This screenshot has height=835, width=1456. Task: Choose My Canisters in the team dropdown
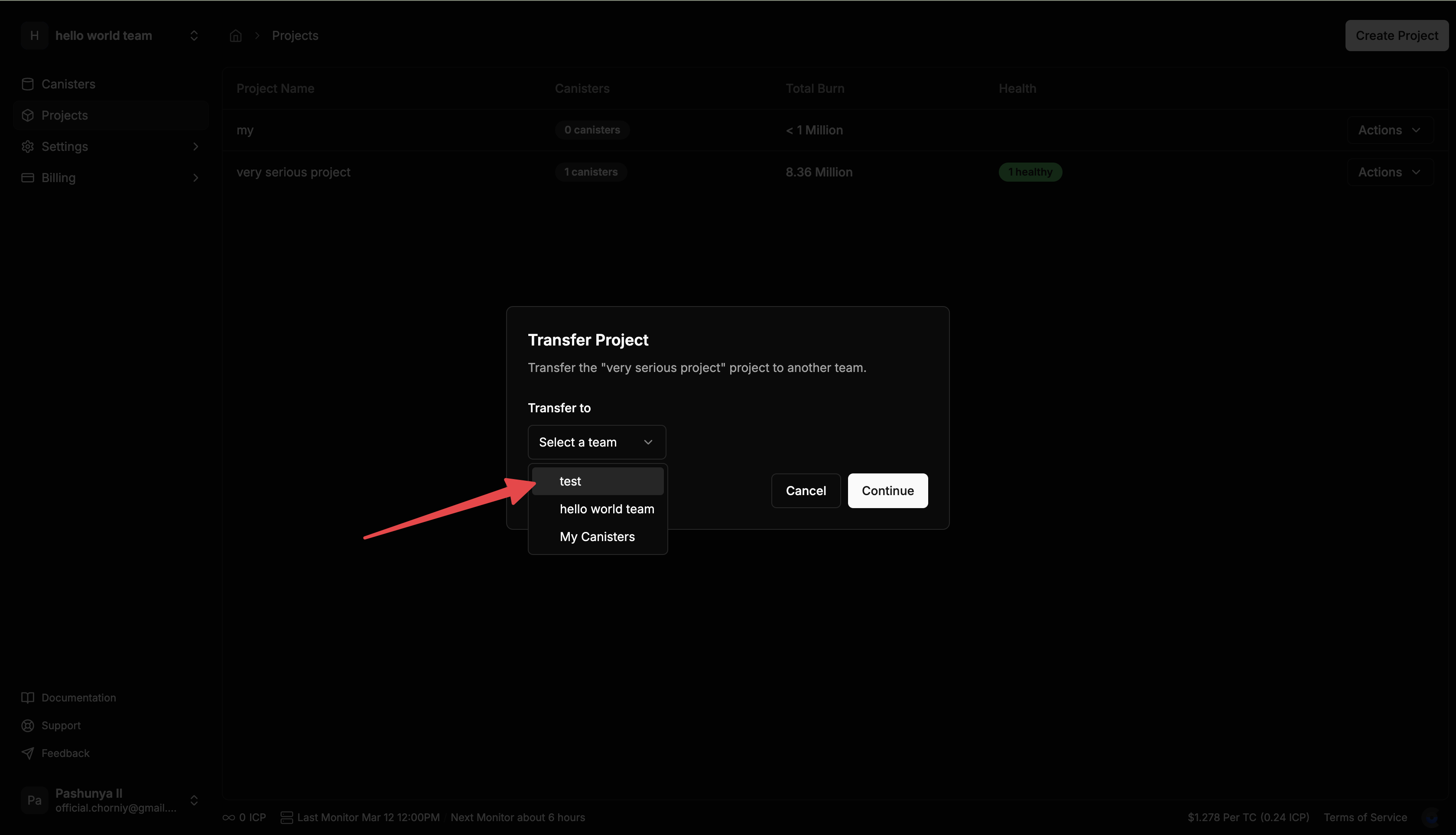(597, 536)
